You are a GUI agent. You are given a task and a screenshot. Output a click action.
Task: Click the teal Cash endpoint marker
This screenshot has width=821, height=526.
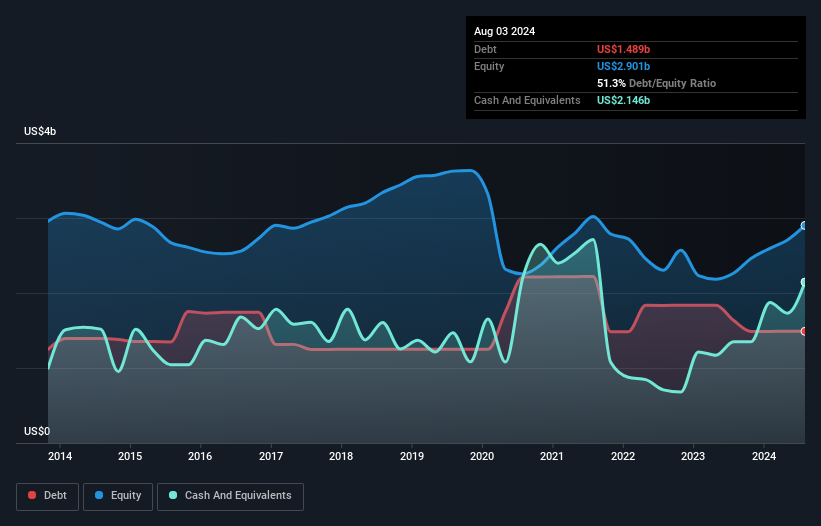(x=804, y=282)
